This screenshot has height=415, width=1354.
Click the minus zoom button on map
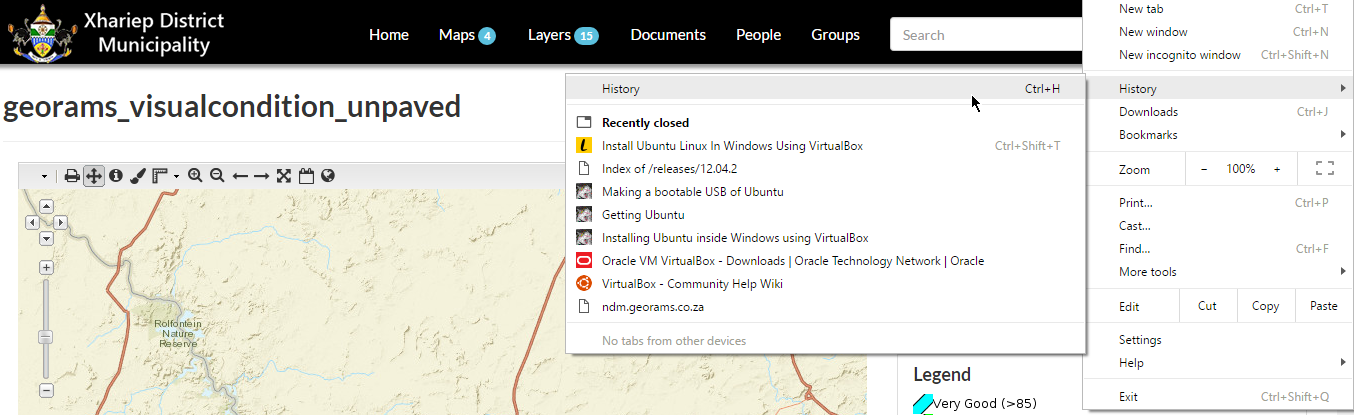pos(46,390)
